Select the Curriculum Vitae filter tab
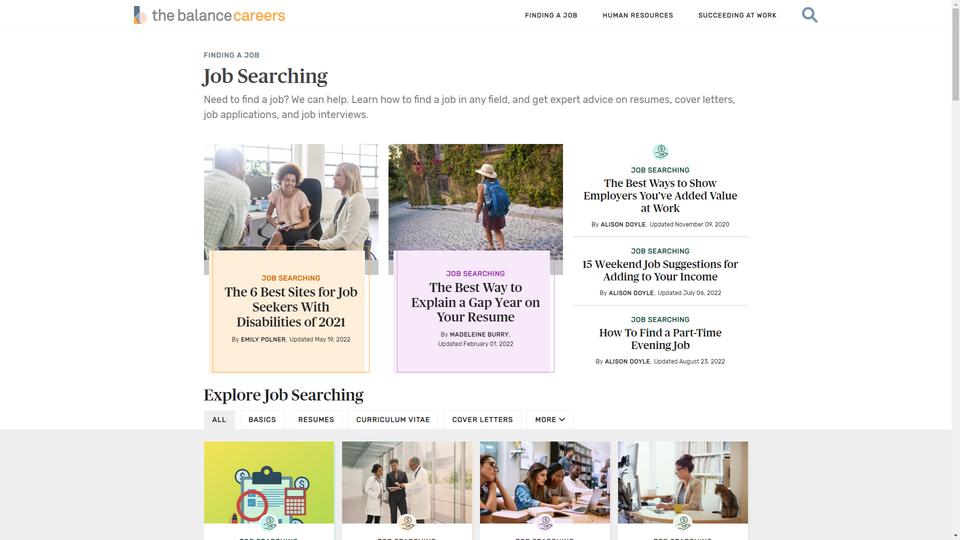This screenshot has height=540, width=960. pos(393,419)
